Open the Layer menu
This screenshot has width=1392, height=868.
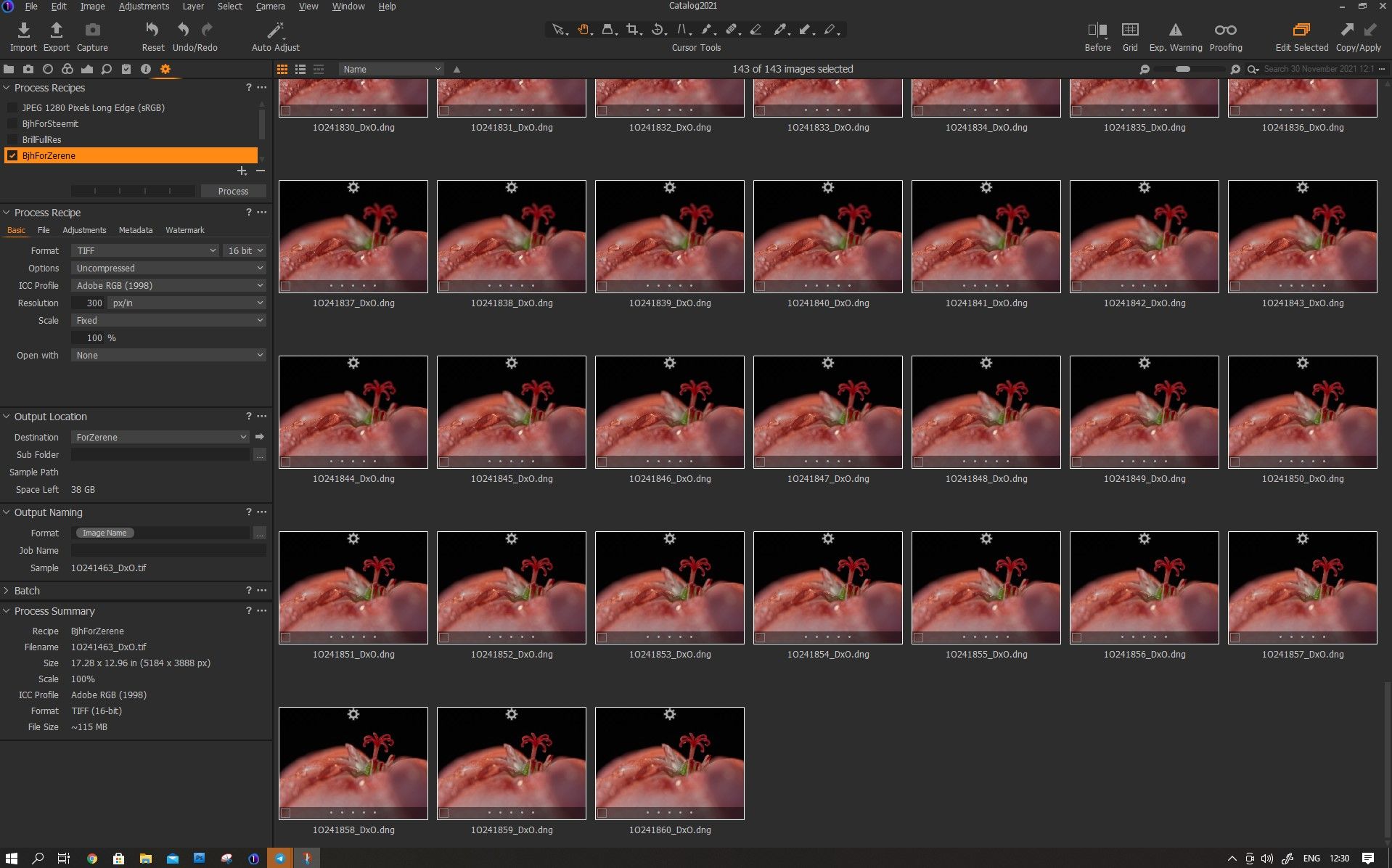click(192, 6)
